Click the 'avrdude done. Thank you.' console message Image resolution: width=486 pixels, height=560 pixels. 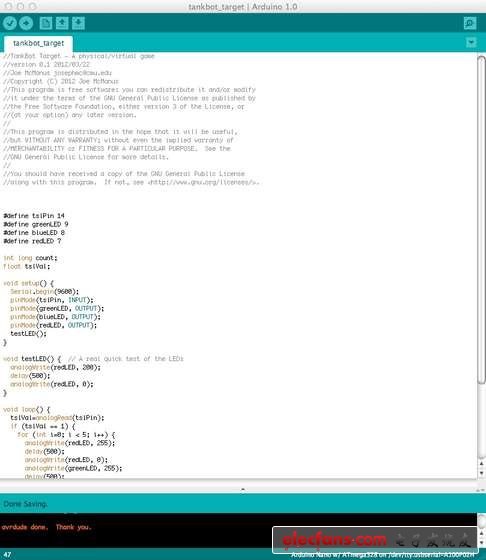pos(46,527)
